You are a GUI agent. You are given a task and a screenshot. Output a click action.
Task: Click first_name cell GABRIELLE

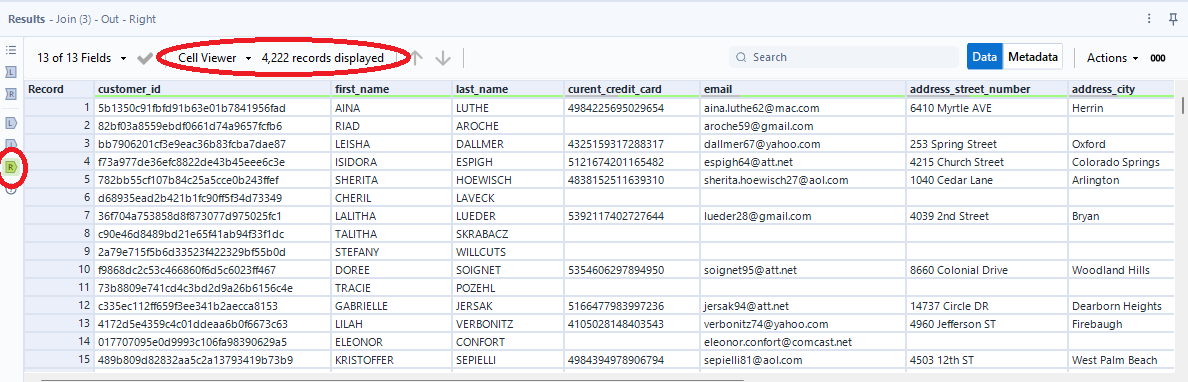391,306
